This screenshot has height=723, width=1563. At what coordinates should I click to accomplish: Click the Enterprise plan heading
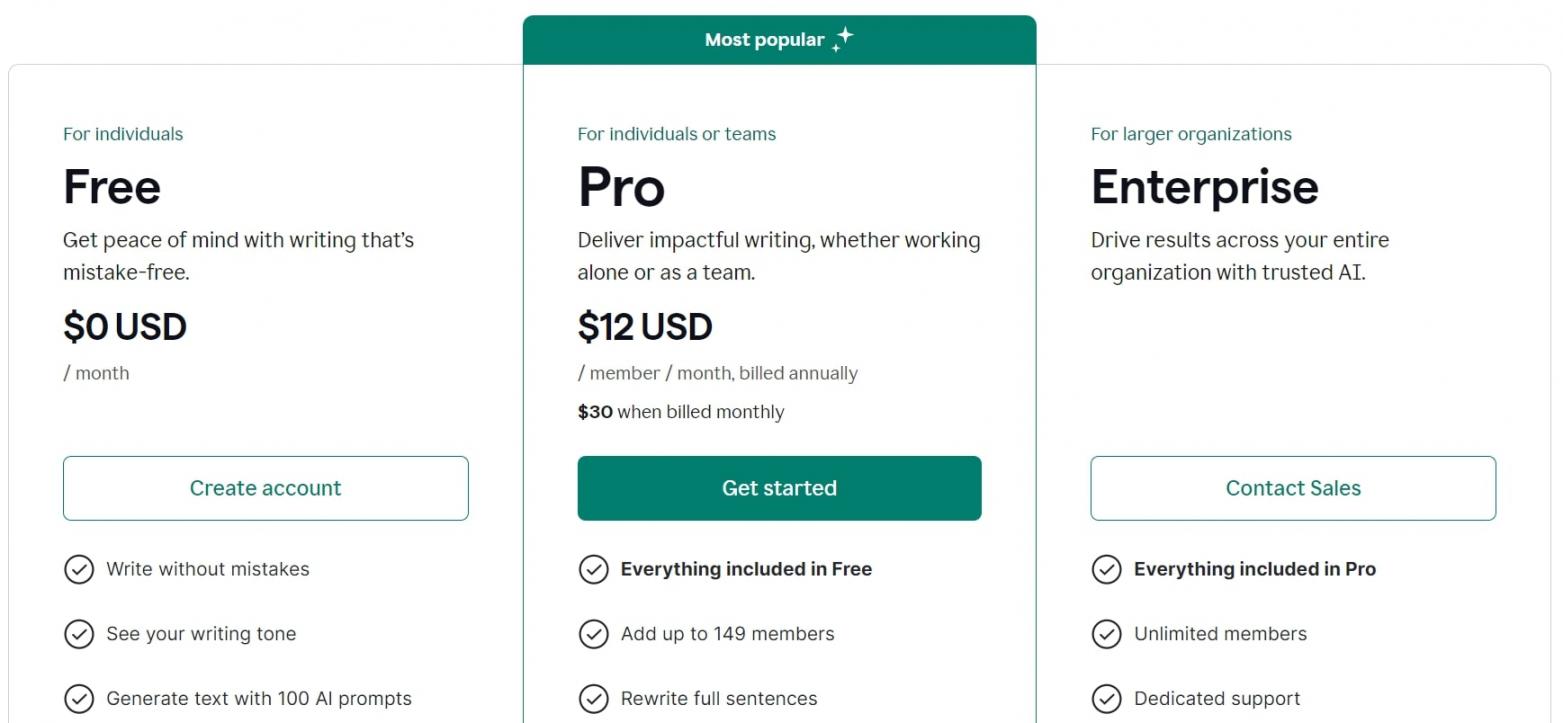pyautogui.click(x=1204, y=187)
